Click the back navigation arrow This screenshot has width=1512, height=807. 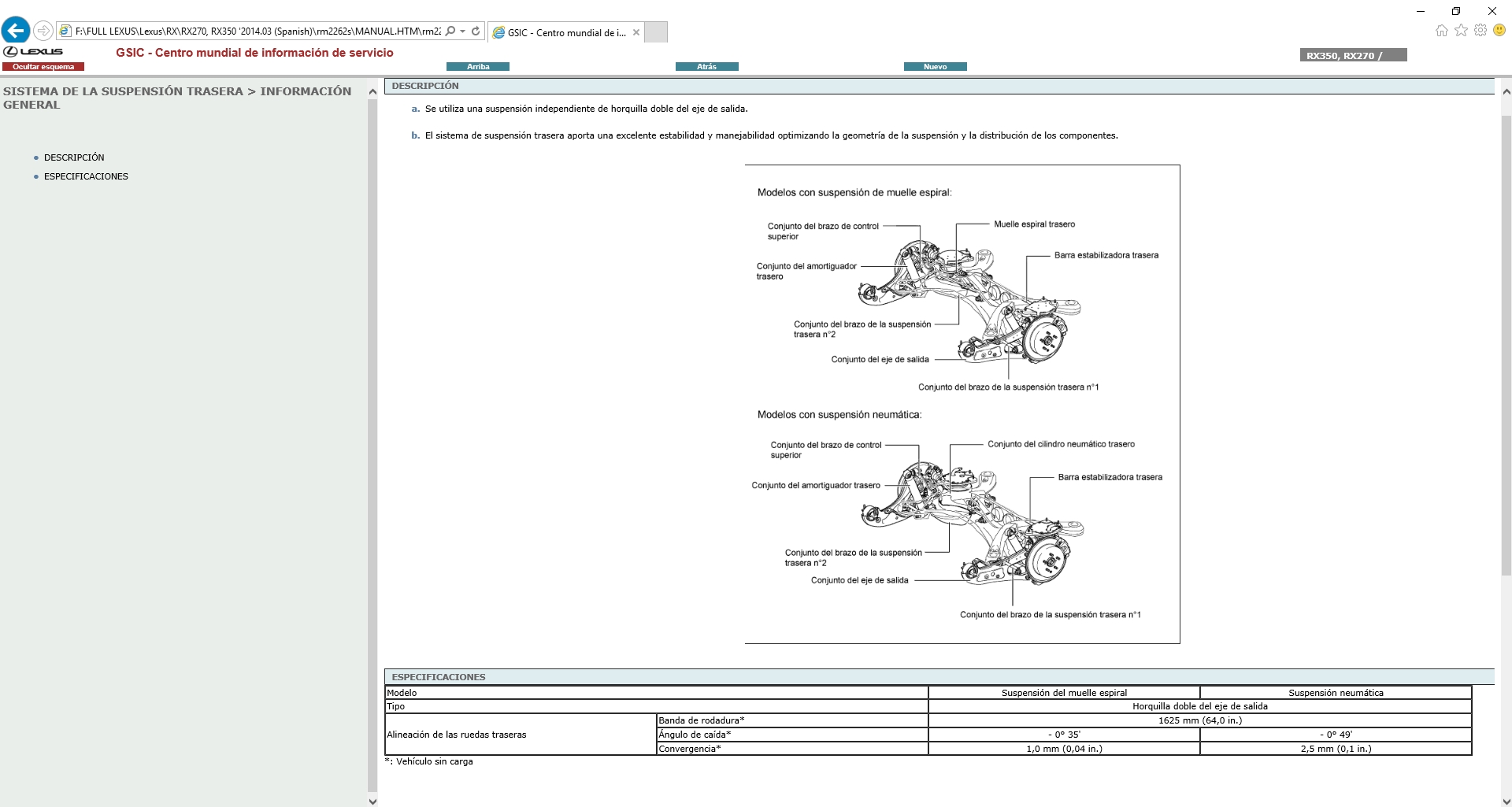click(16, 30)
